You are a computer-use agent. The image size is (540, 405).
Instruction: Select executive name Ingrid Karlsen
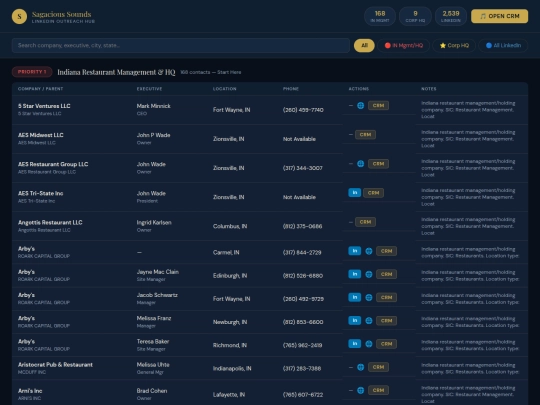click(x=154, y=222)
